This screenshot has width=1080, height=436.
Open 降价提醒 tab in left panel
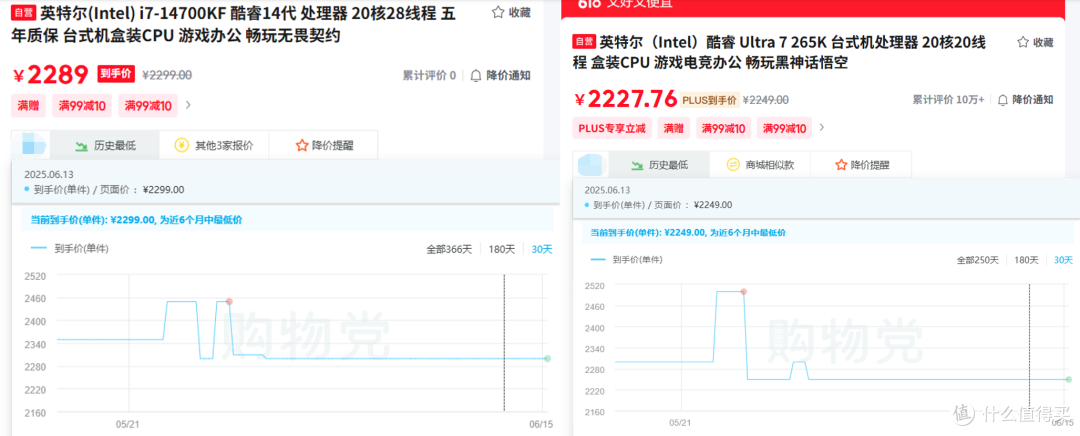point(323,145)
